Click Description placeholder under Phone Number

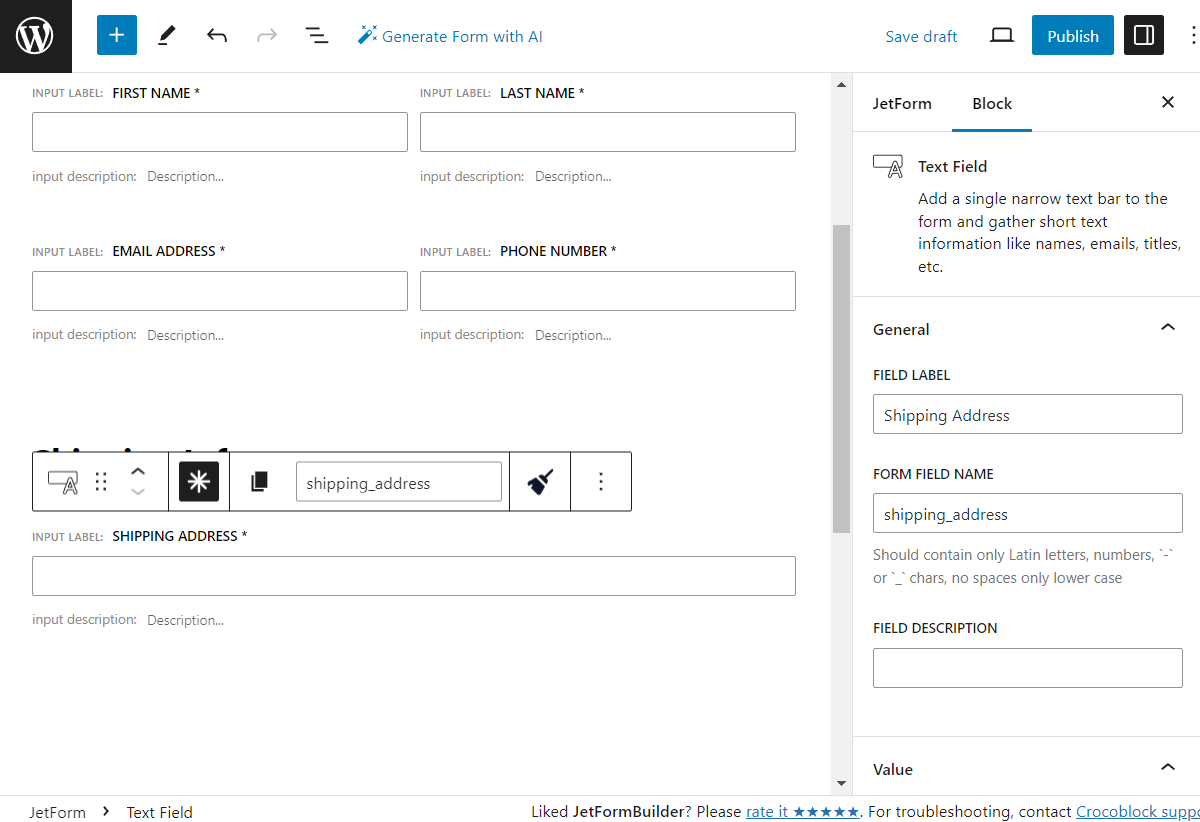tap(573, 336)
